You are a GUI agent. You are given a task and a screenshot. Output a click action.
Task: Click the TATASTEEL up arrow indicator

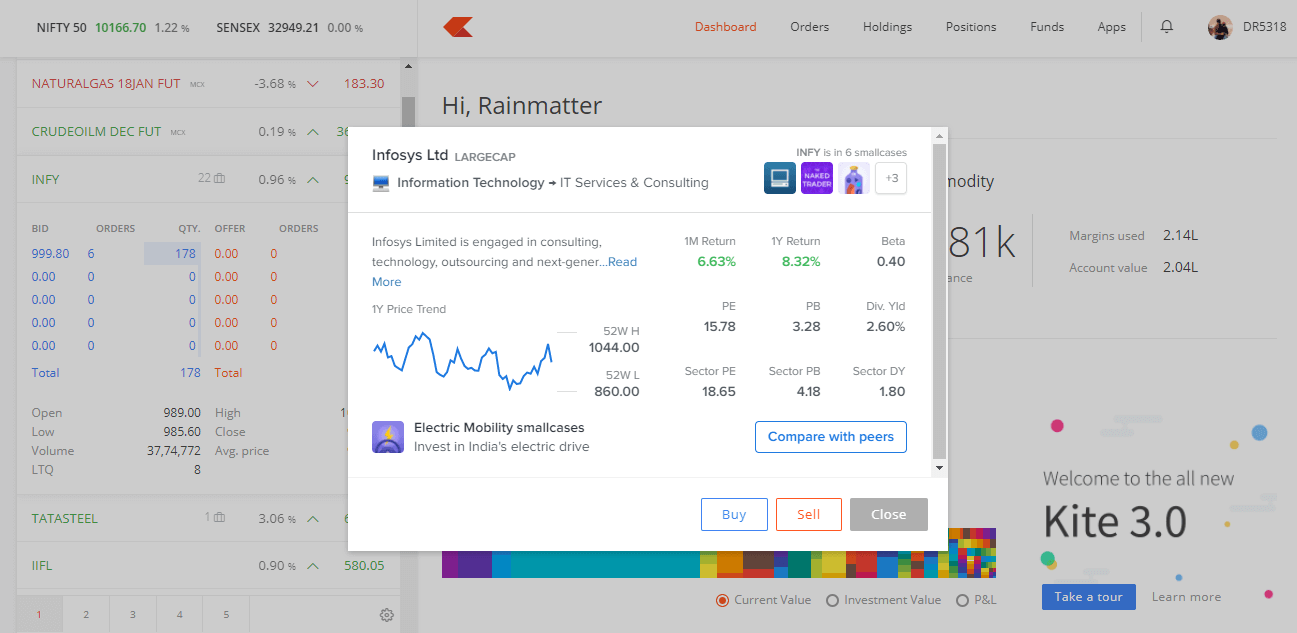tap(313, 519)
